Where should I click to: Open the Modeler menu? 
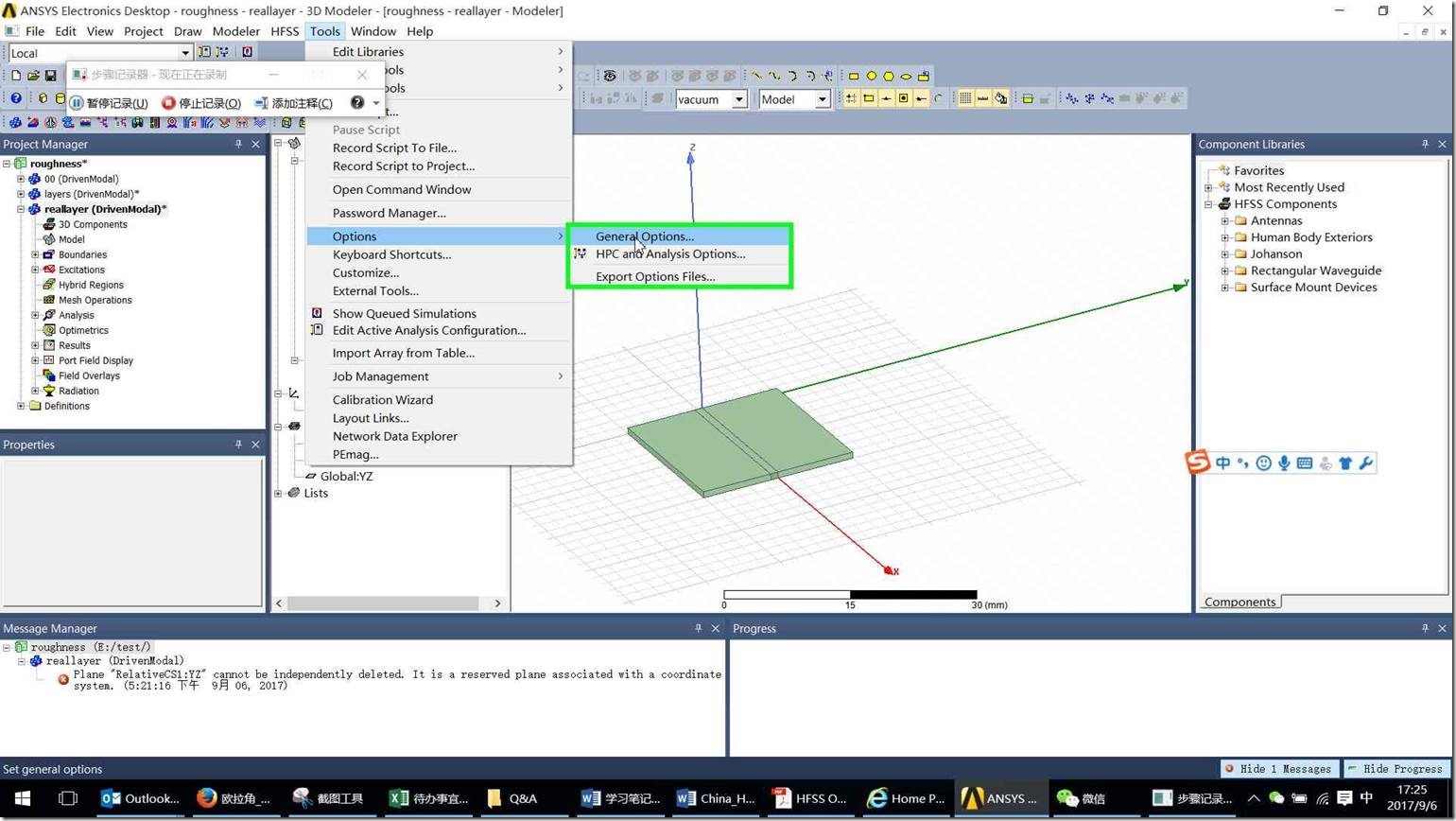235,31
